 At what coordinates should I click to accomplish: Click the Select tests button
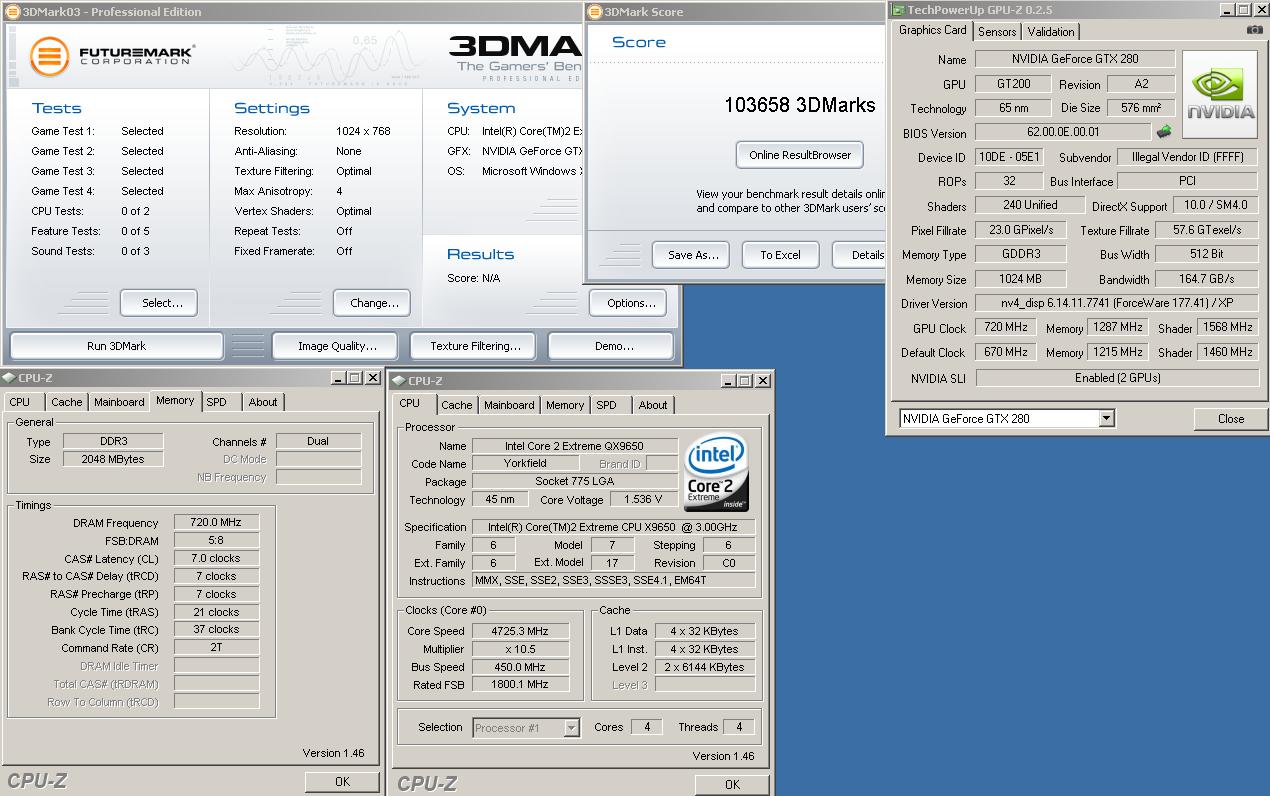158,303
